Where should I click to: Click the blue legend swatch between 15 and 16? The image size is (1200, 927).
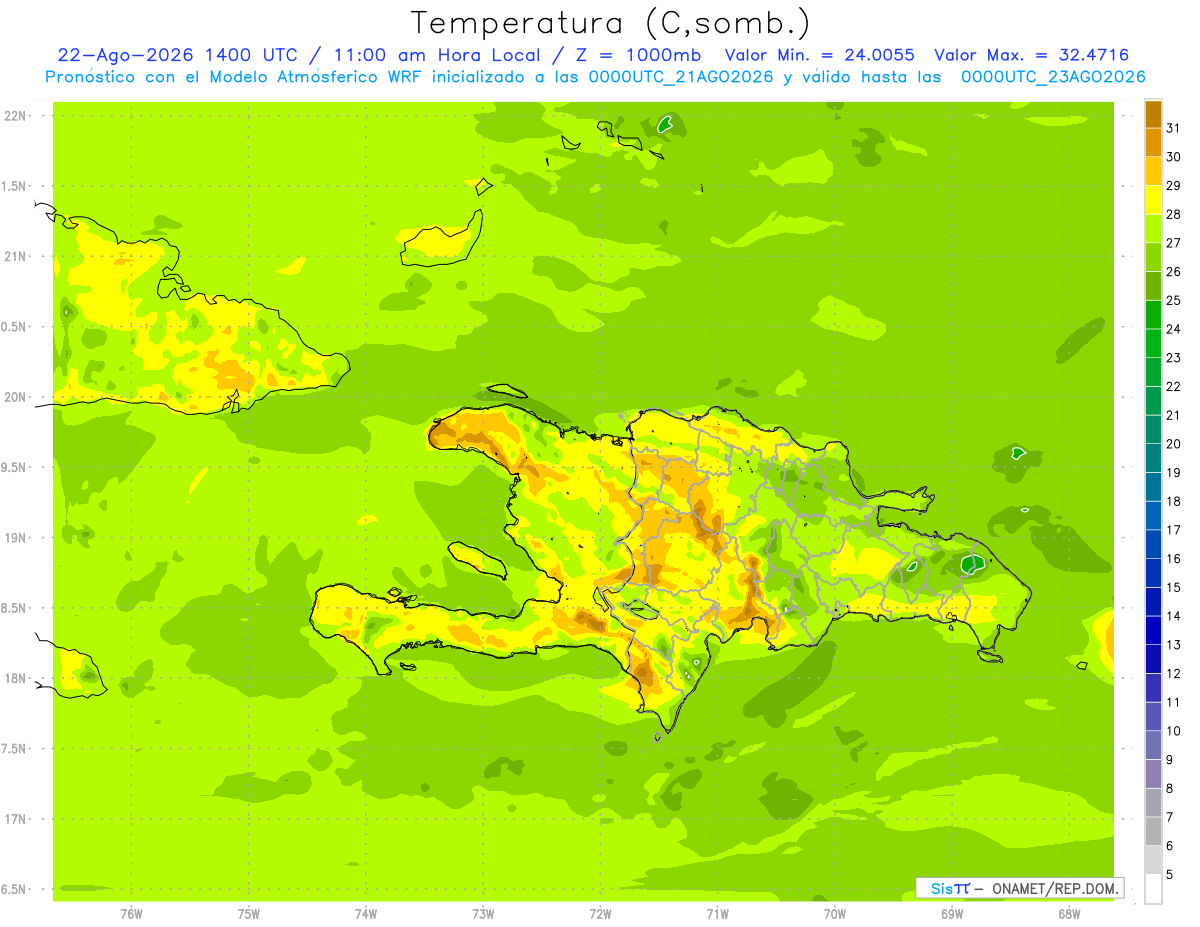(x=1153, y=573)
